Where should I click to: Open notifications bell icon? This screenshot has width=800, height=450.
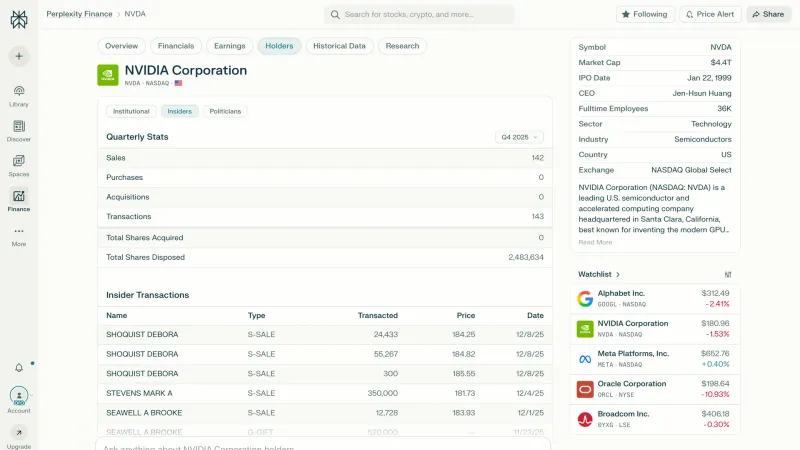point(19,367)
